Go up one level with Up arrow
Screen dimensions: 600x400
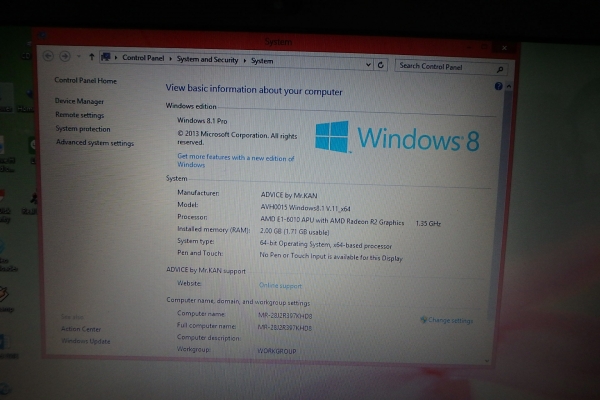pyautogui.click(x=91, y=57)
